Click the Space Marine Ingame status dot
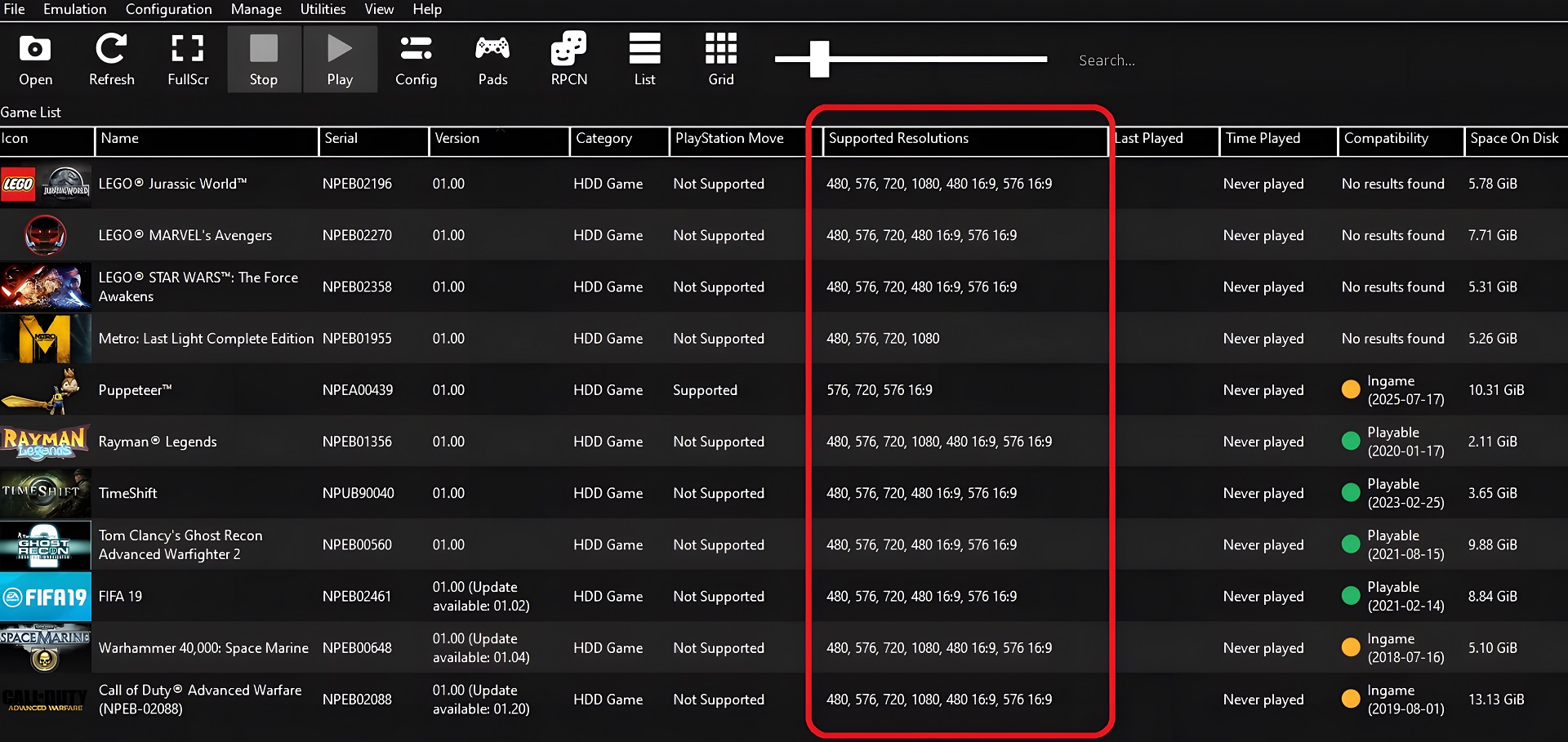The width and height of the screenshot is (1568, 742). click(1351, 647)
